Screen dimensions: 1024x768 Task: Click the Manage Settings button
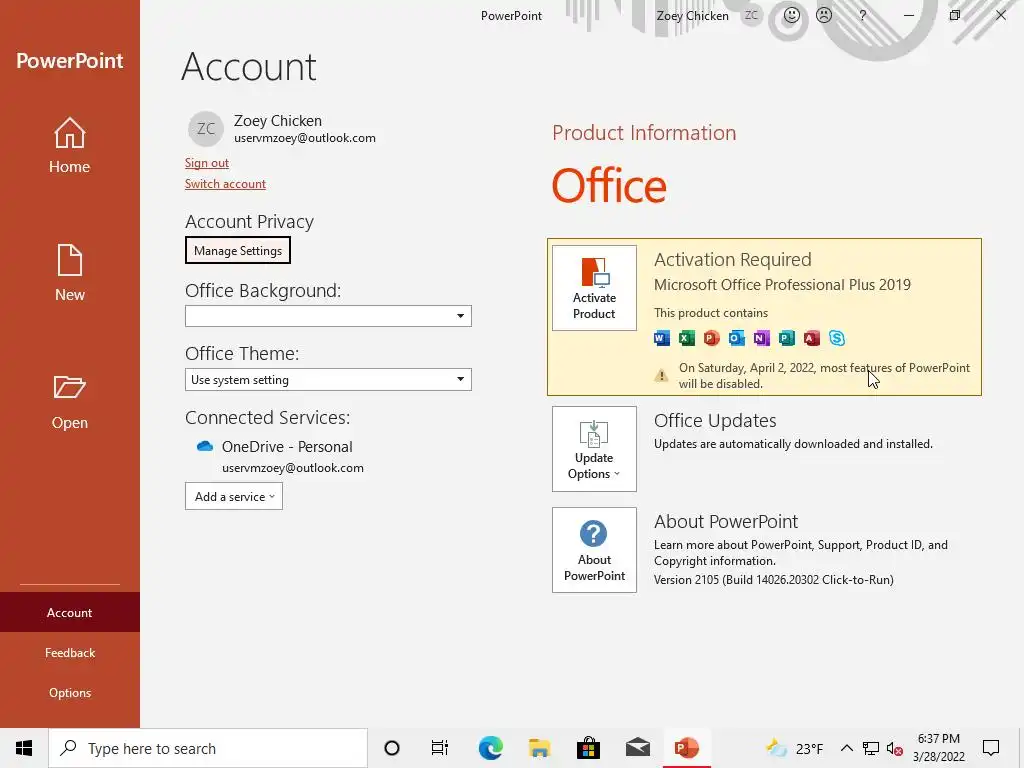(238, 250)
